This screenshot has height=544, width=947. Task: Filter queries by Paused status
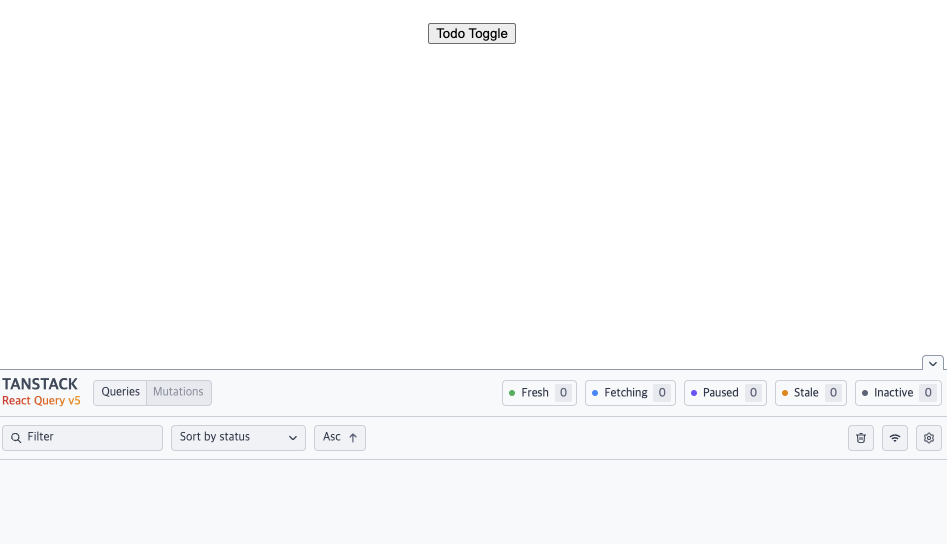coord(725,393)
